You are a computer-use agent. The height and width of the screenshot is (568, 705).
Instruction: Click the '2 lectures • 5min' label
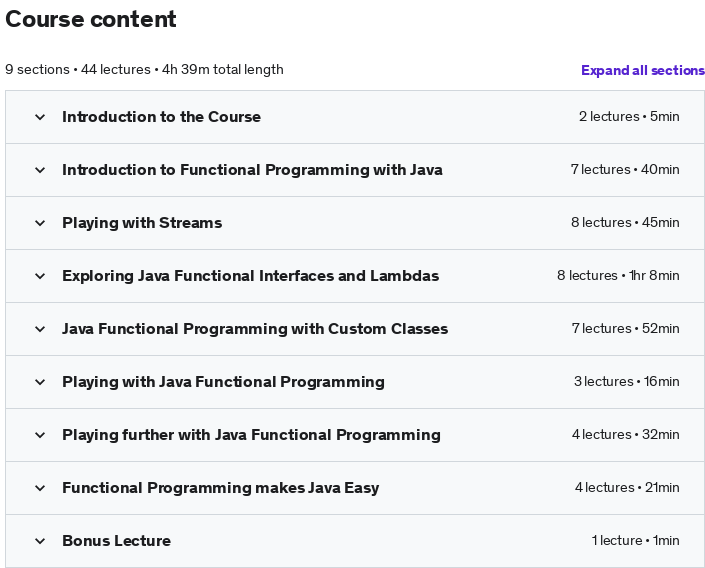(x=629, y=116)
